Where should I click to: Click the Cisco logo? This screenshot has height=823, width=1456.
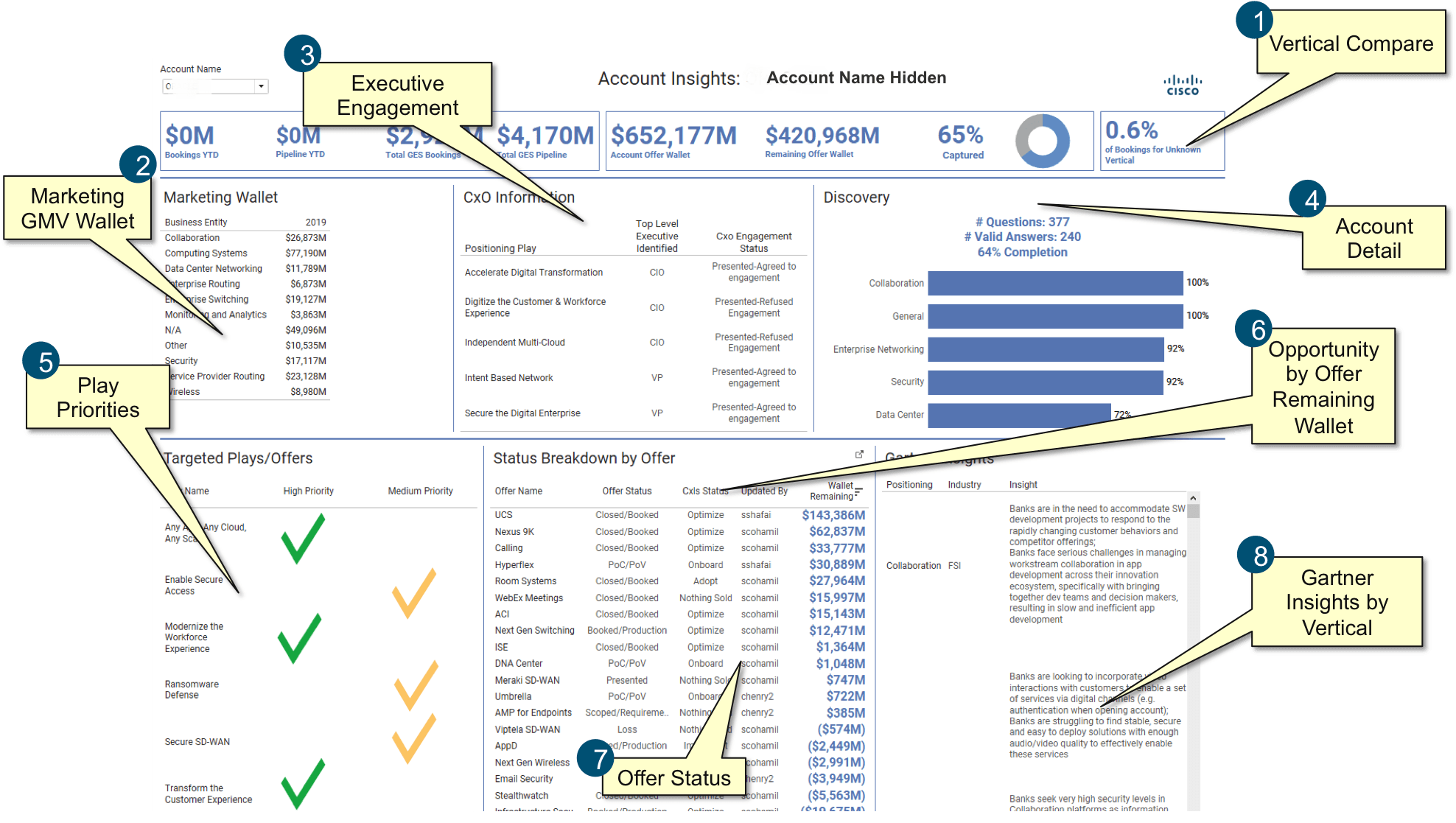tap(1183, 85)
